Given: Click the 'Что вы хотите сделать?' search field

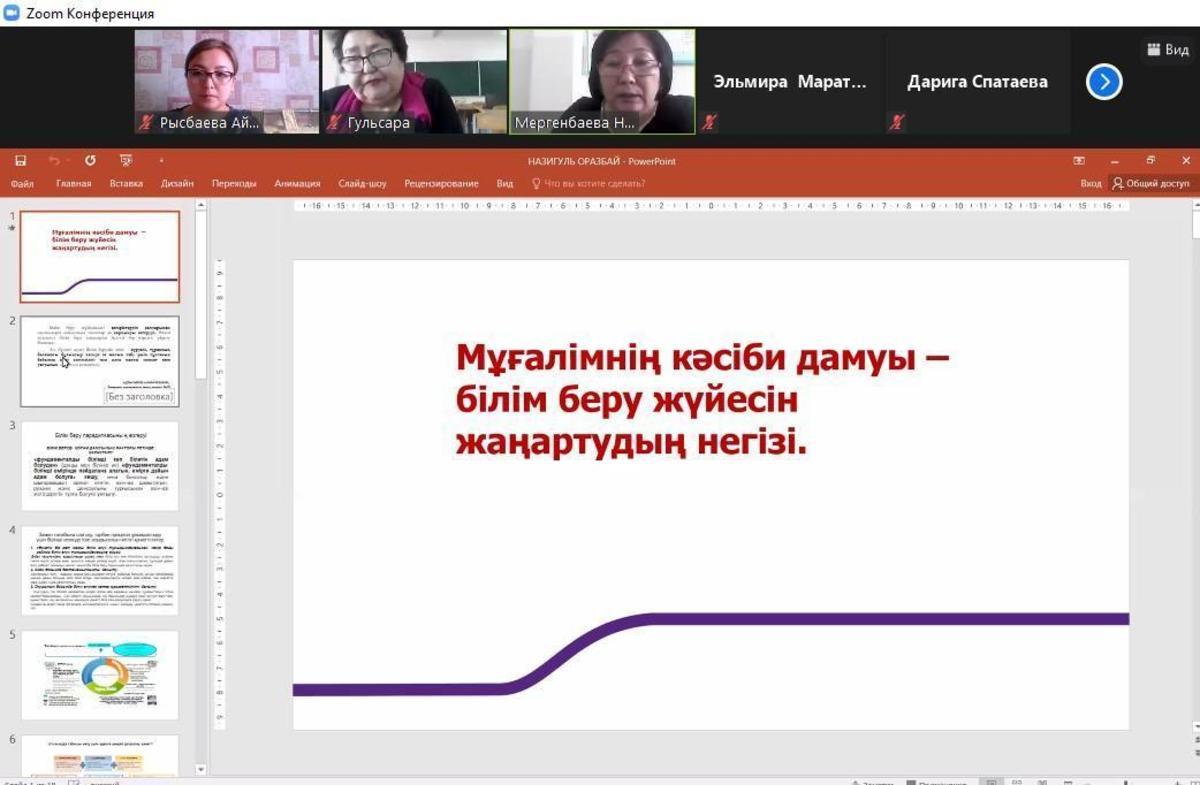Looking at the screenshot, I should (x=594, y=184).
